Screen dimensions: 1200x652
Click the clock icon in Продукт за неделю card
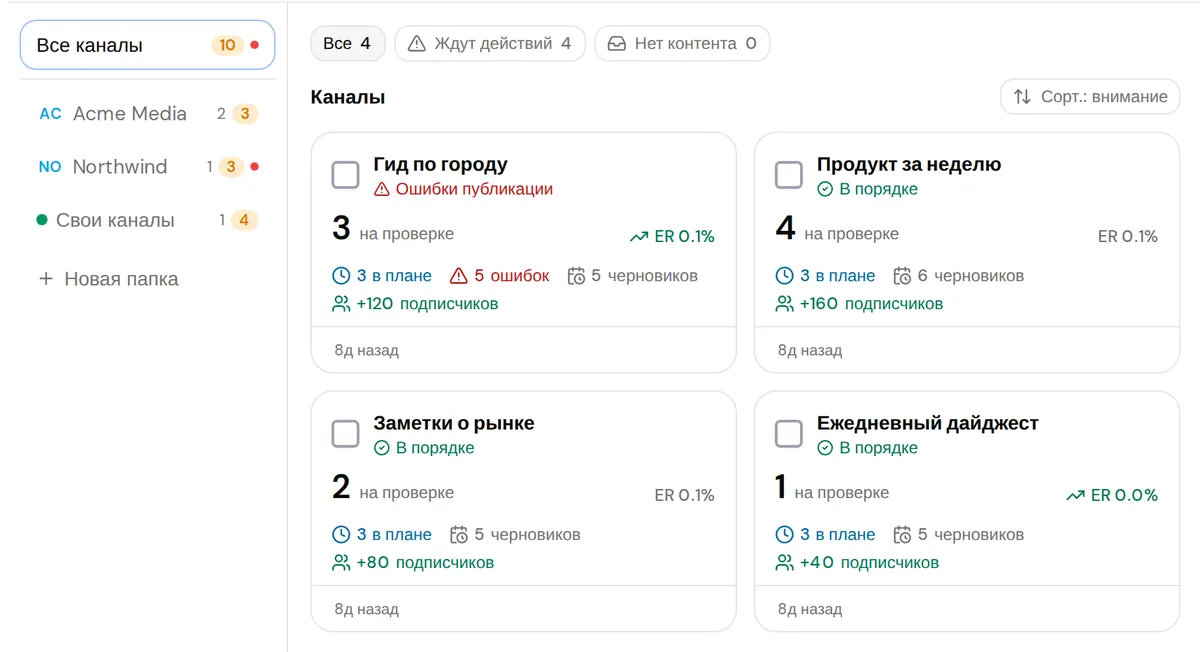(x=785, y=276)
